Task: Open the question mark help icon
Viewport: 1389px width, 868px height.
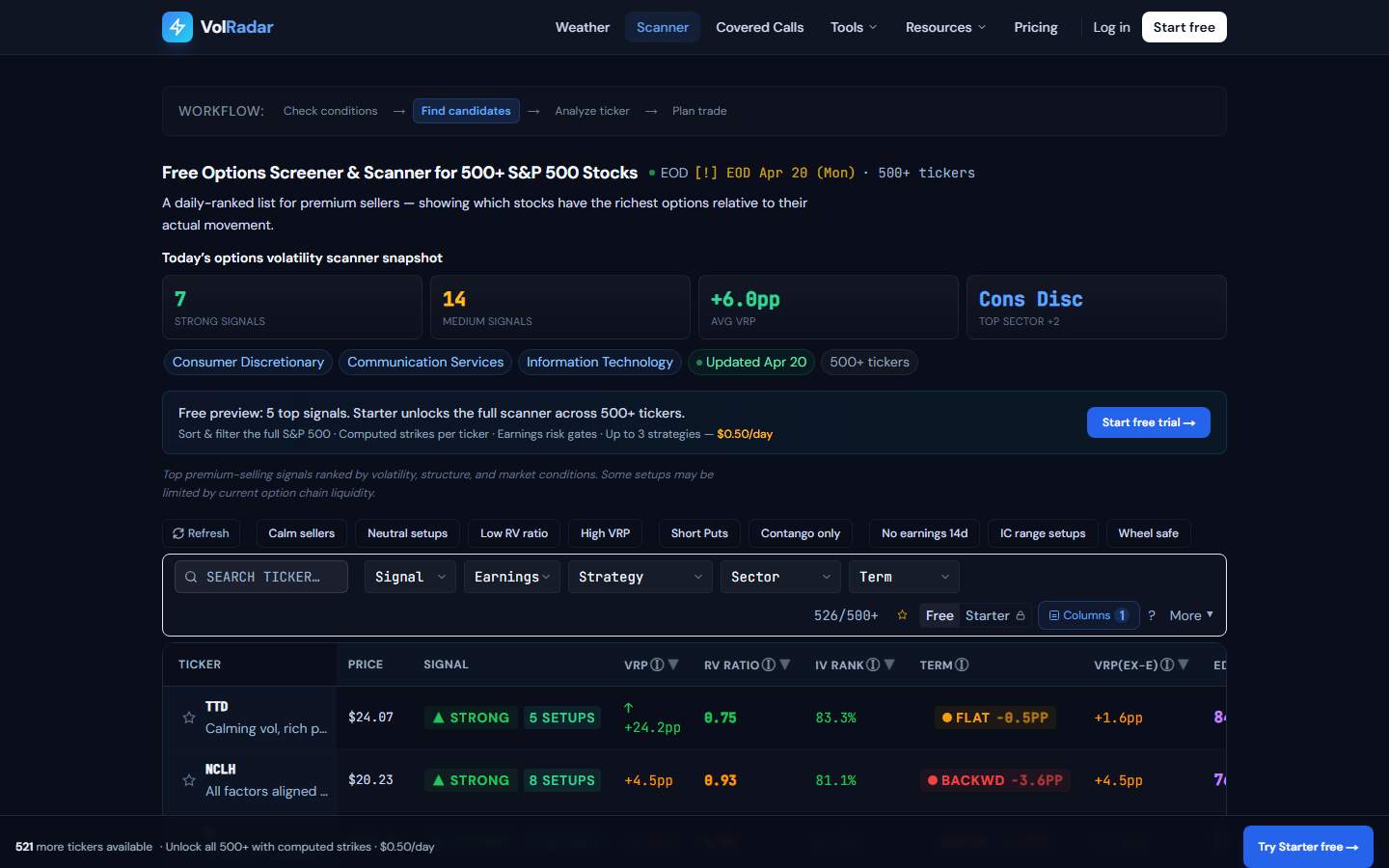Action: point(1151,615)
